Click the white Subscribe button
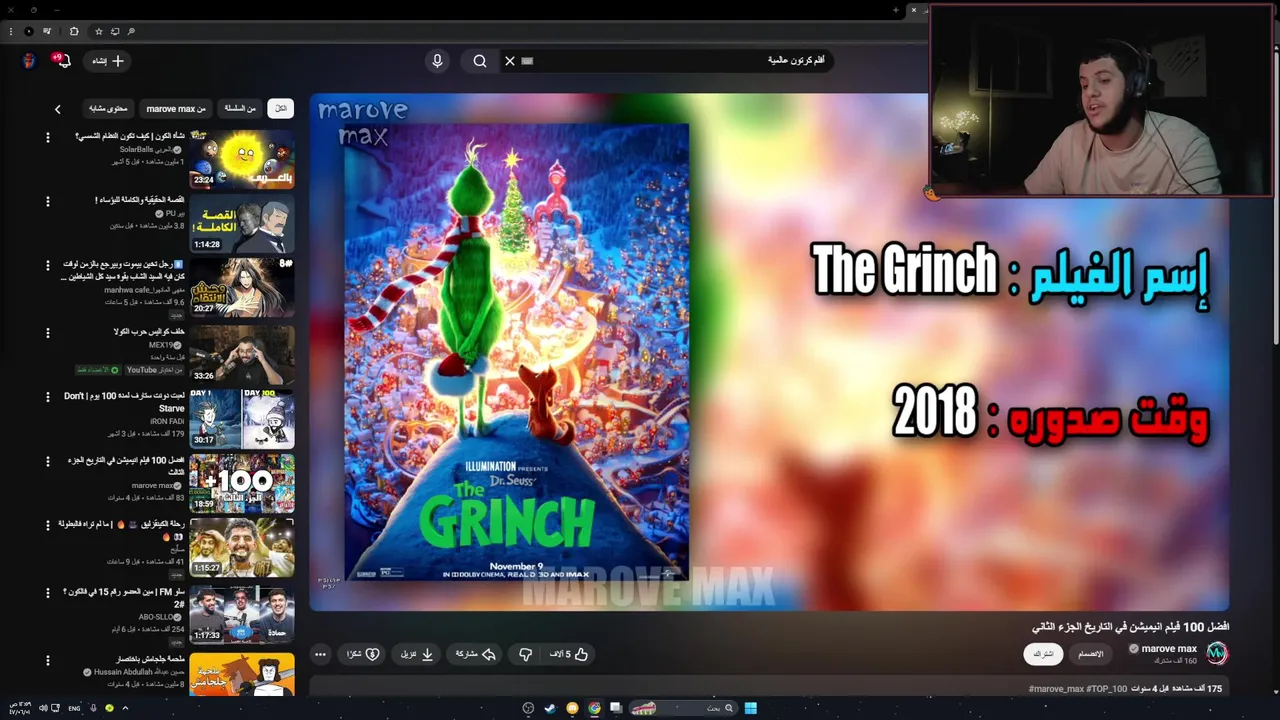The height and width of the screenshot is (720, 1280). (1043, 654)
